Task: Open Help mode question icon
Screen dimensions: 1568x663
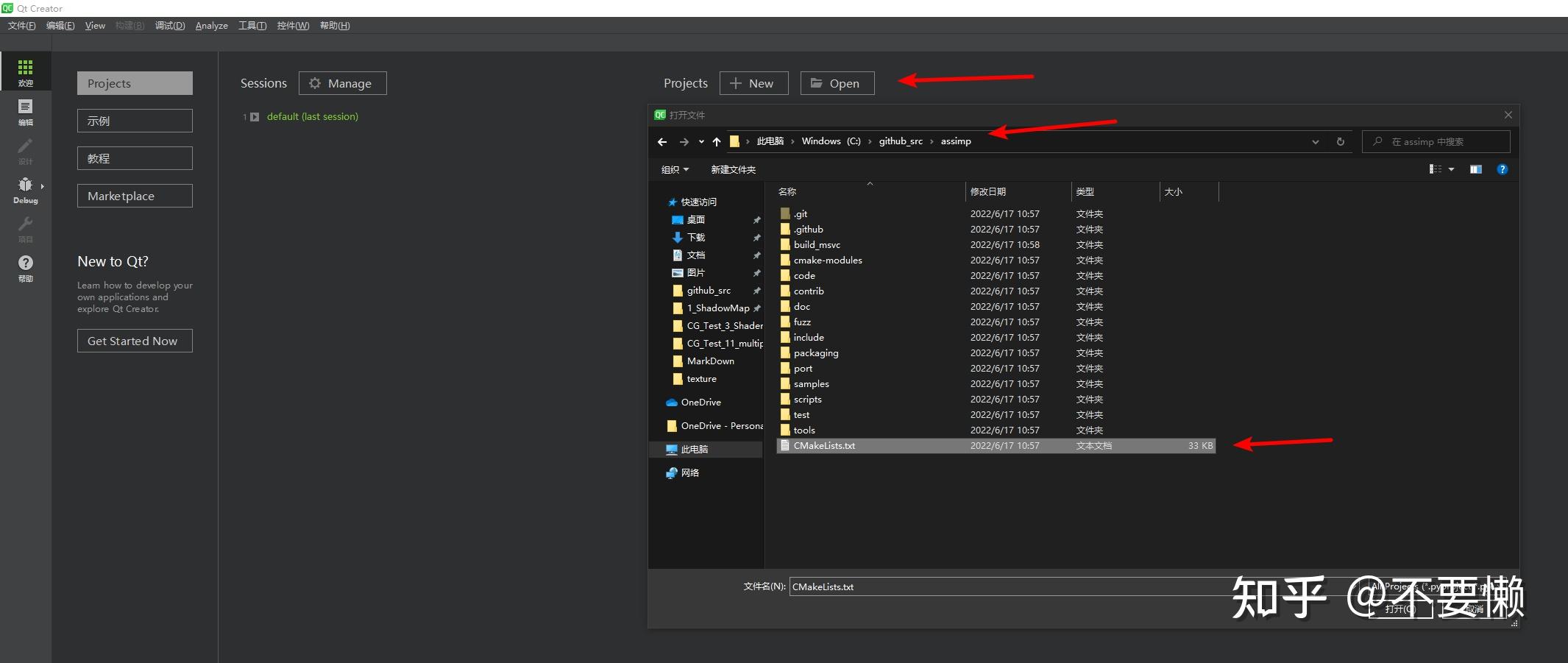Action: point(25,268)
